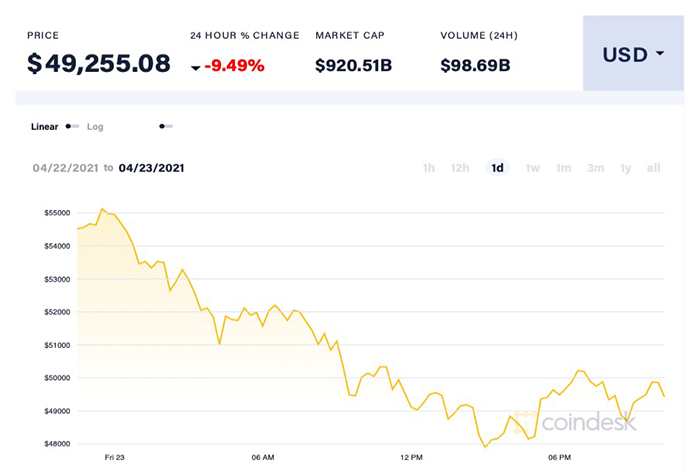This screenshot has height=473, width=700.
Task: Click the chart peak near $55000
Action: (x=102, y=209)
